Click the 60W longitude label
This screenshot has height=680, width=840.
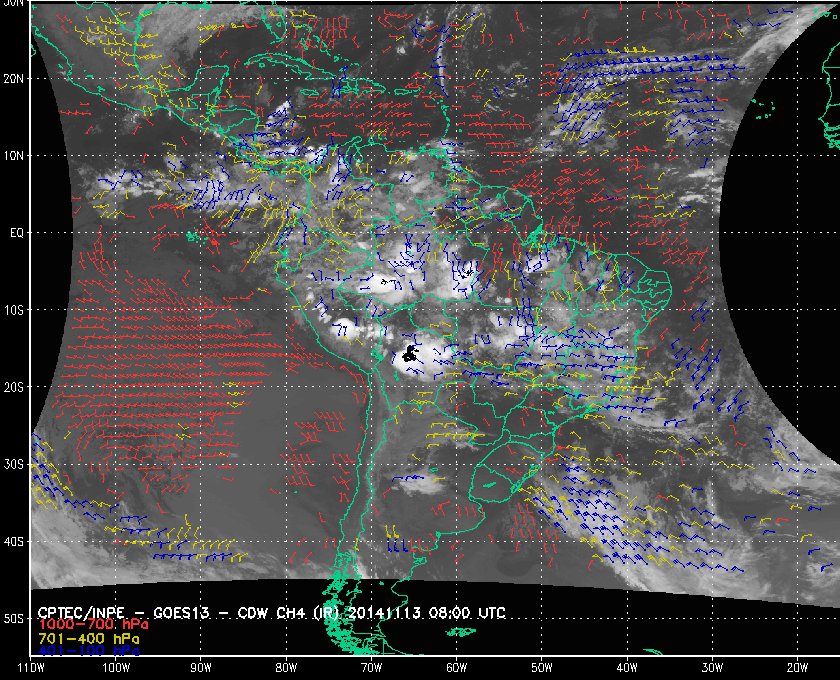pyautogui.click(x=456, y=668)
